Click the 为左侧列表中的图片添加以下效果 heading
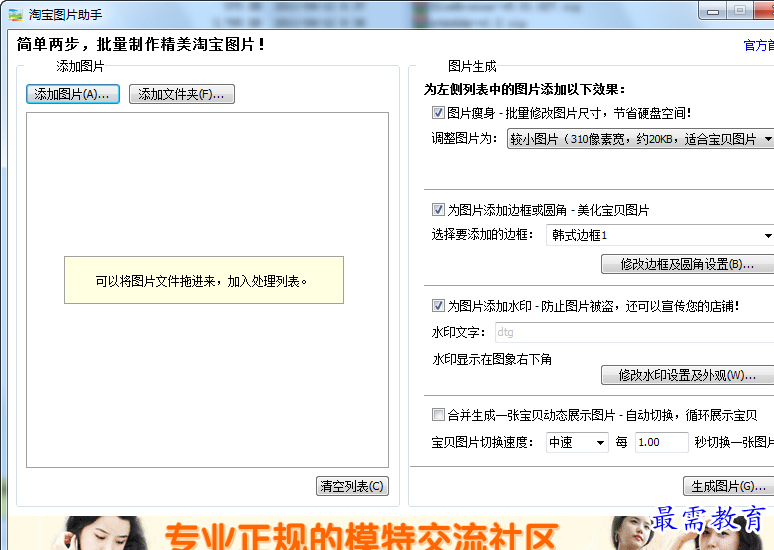The width and height of the screenshot is (774, 550). (x=525, y=89)
